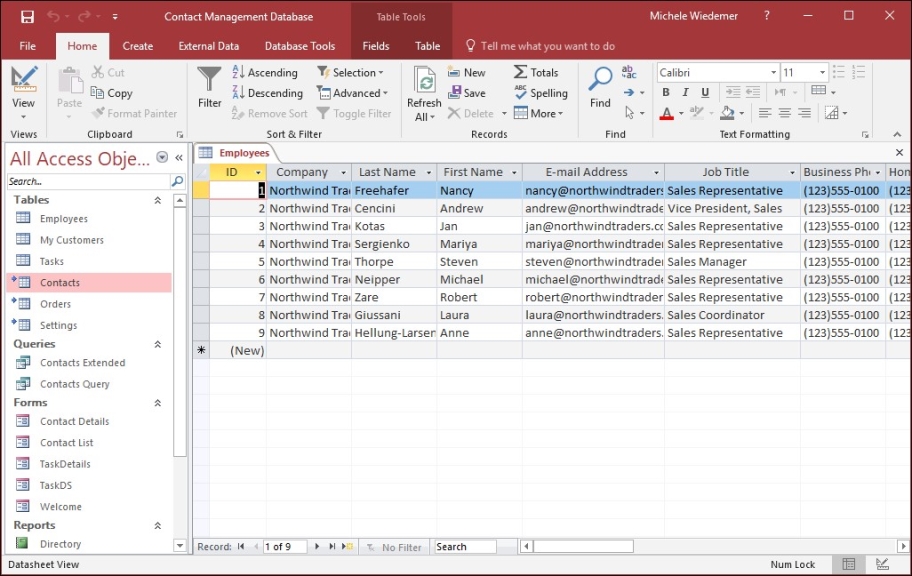Open the More records dropdown
912x576 pixels.
click(539, 113)
